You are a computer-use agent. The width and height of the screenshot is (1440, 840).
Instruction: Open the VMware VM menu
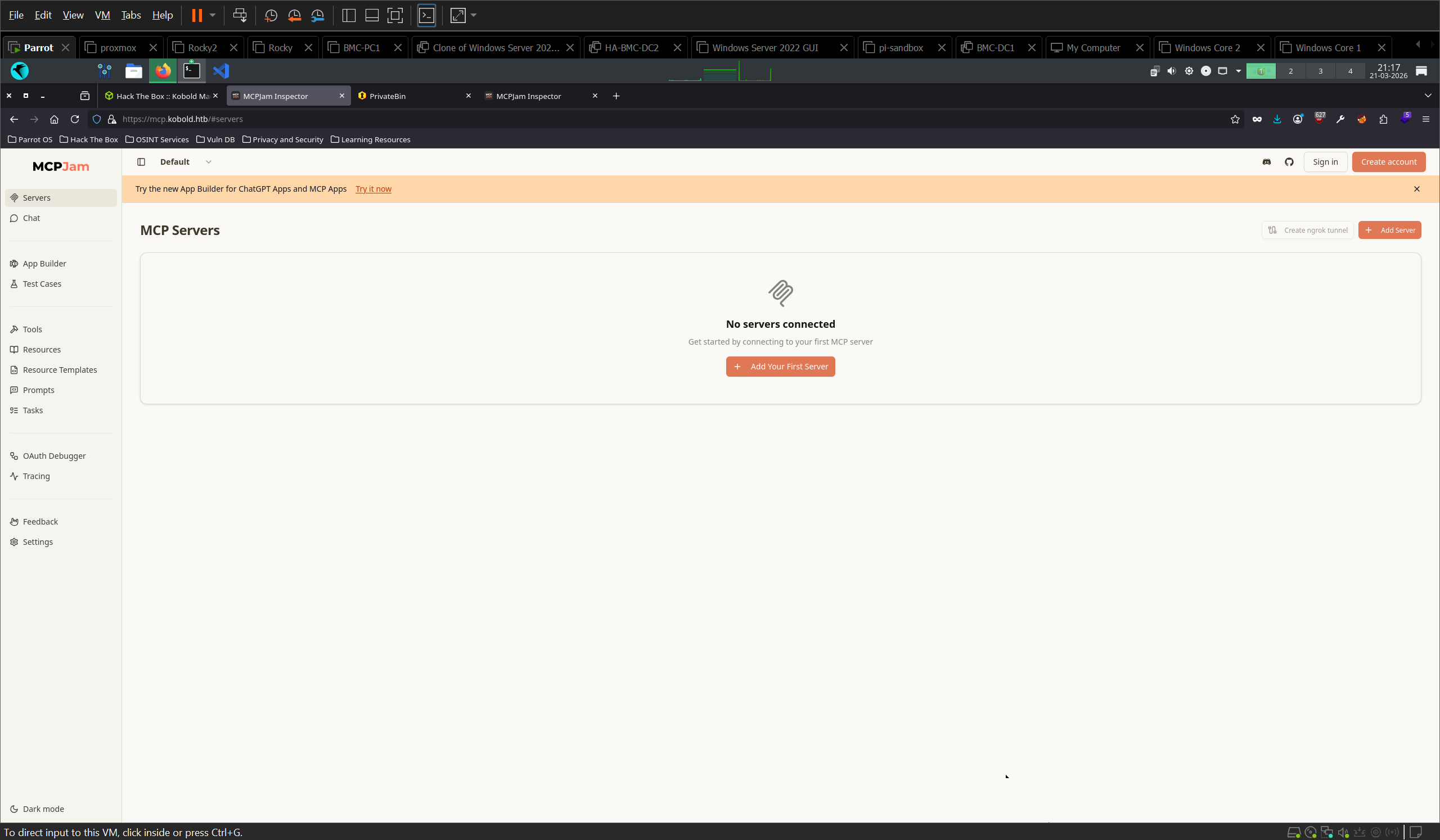pyautogui.click(x=102, y=15)
